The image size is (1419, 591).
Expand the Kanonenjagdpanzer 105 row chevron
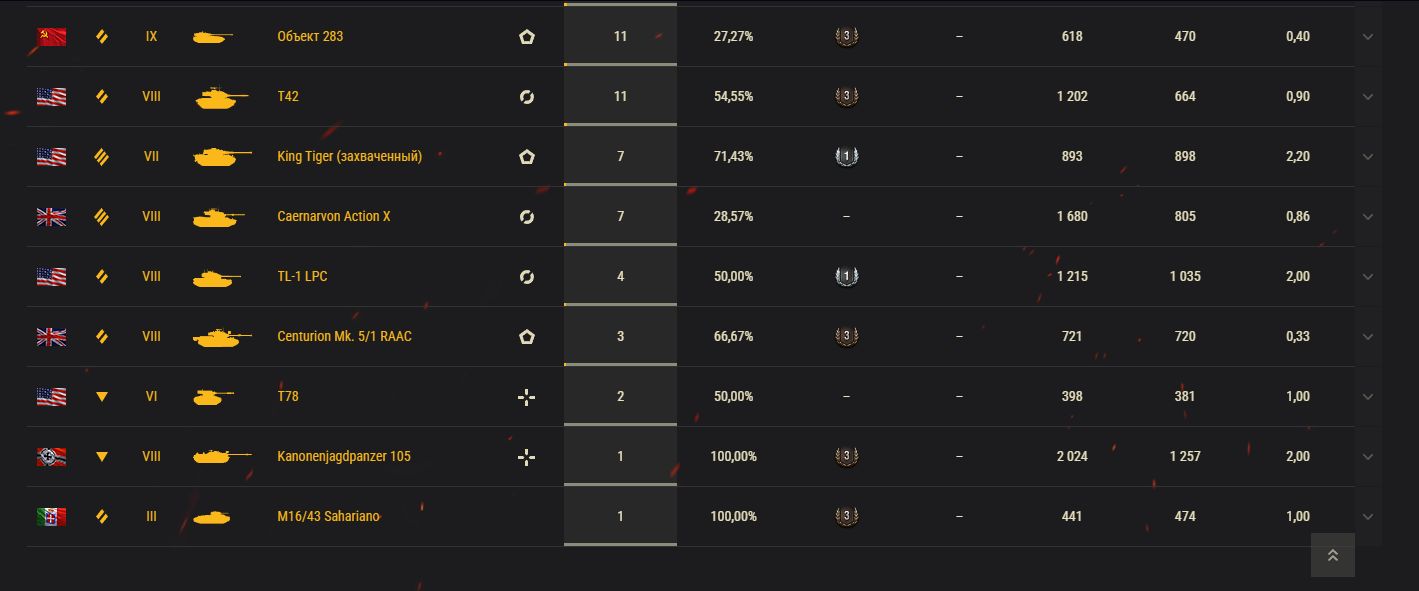click(1368, 457)
